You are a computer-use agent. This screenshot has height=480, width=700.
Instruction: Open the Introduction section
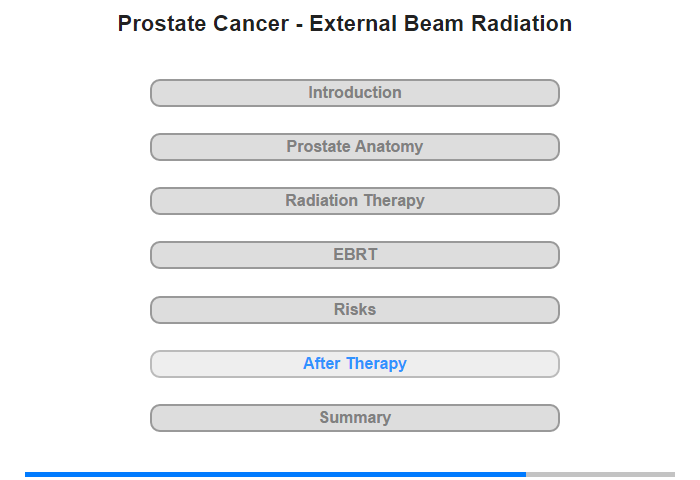coord(355,93)
